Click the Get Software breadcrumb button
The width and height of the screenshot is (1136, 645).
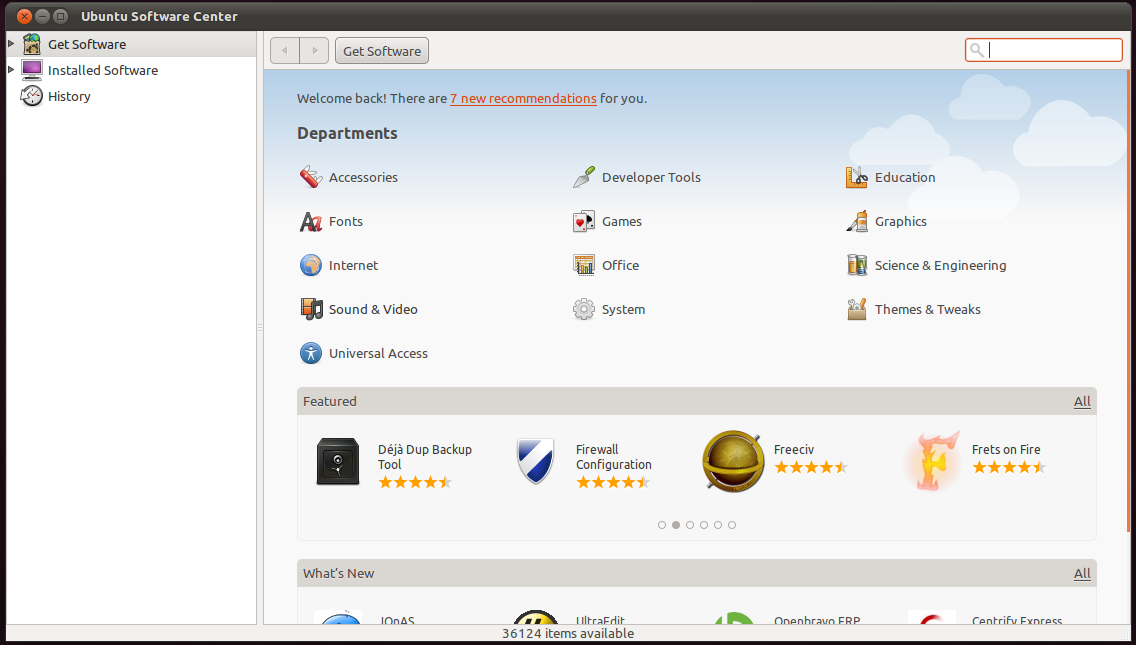point(382,51)
